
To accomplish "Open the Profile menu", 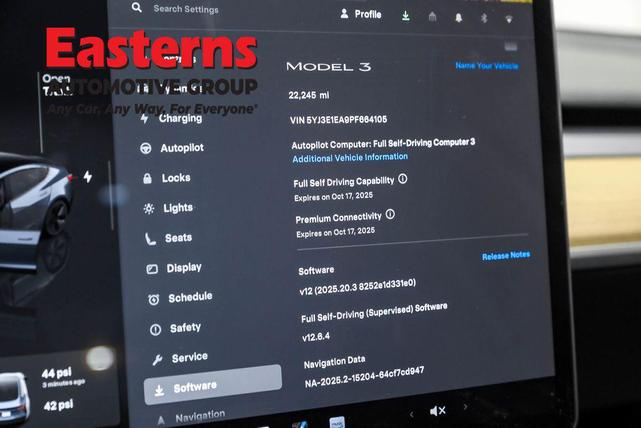I will pos(361,14).
